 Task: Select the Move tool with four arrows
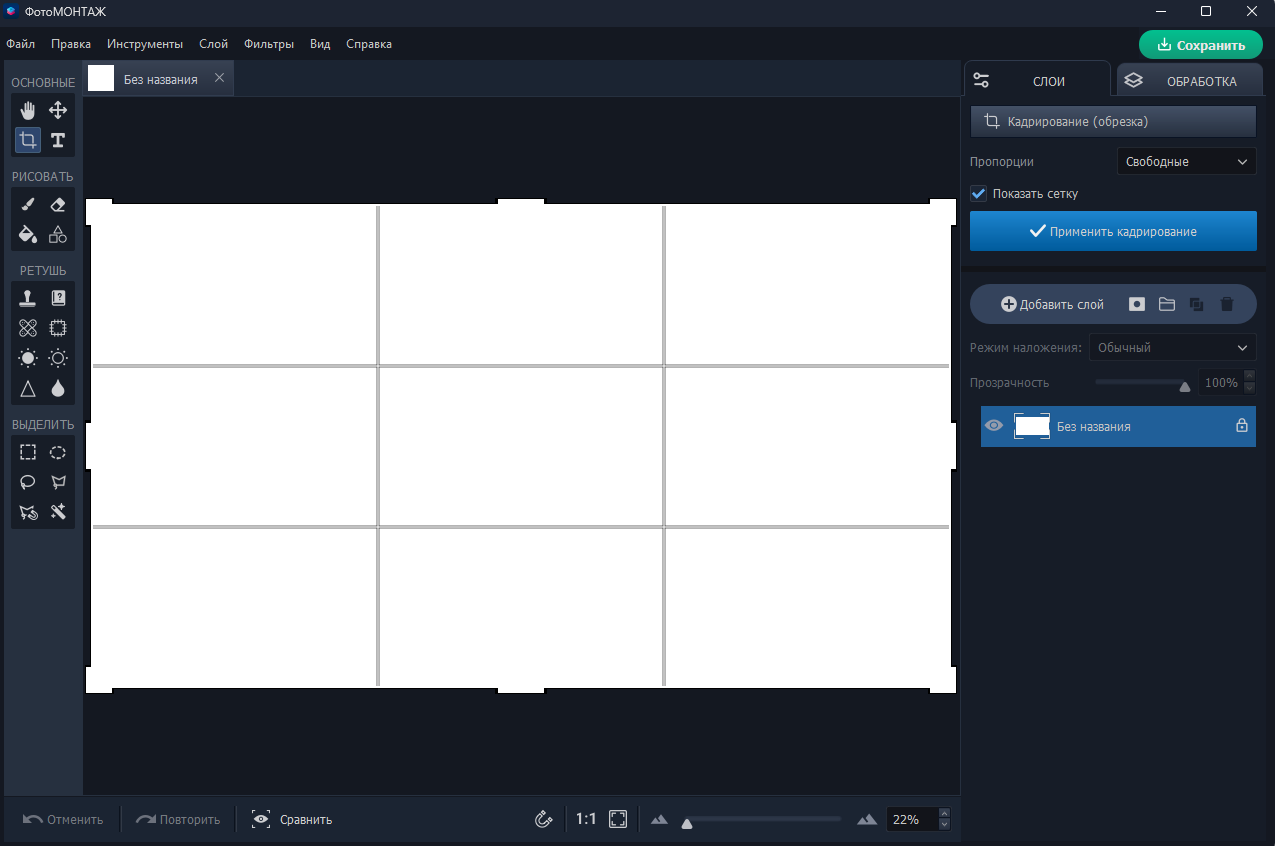tap(58, 110)
